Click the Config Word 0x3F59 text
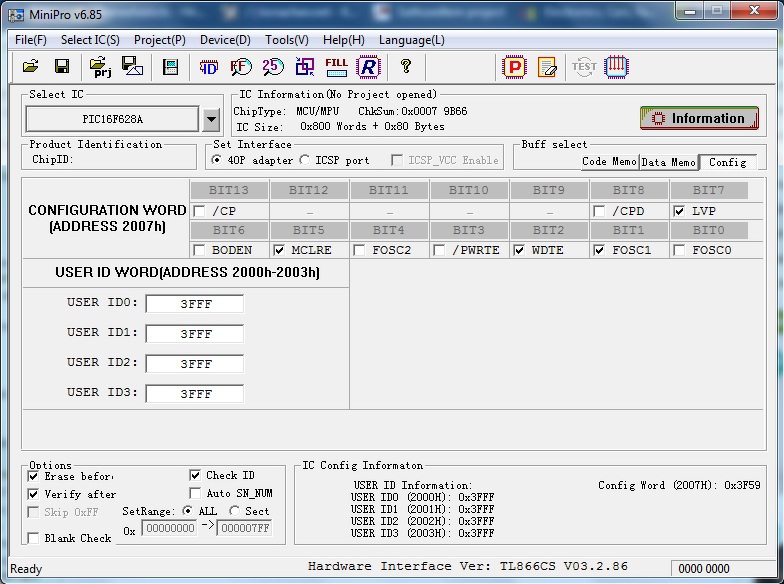784x584 pixels. pos(679,485)
